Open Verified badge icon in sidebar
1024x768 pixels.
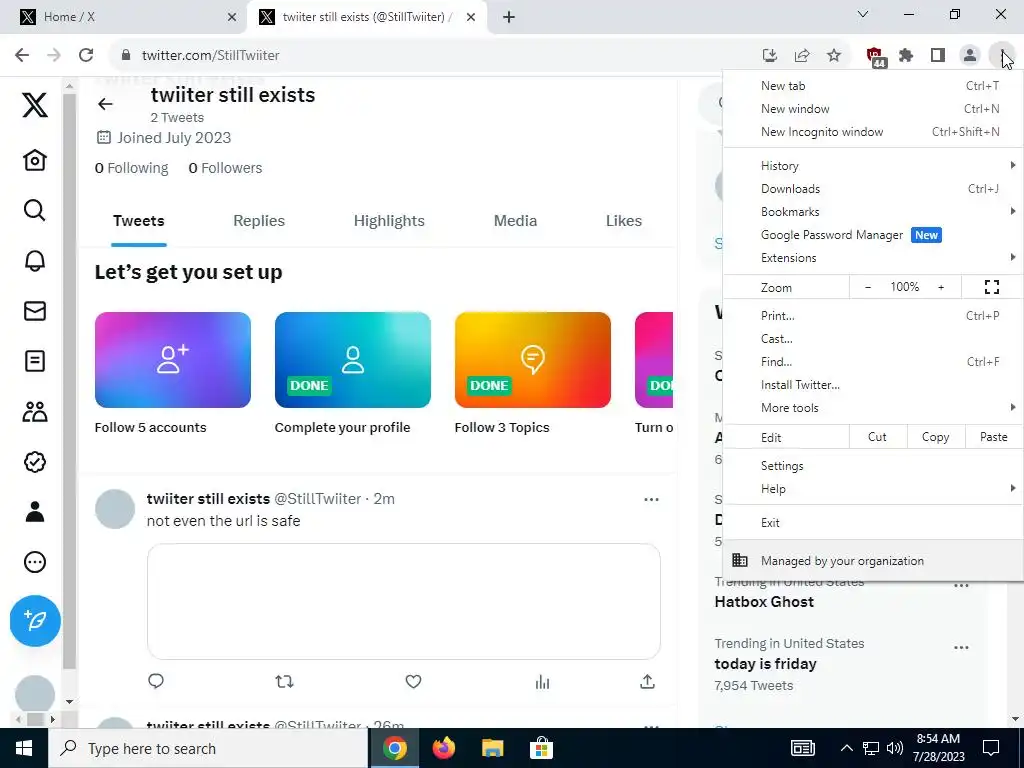click(x=35, y=462)
